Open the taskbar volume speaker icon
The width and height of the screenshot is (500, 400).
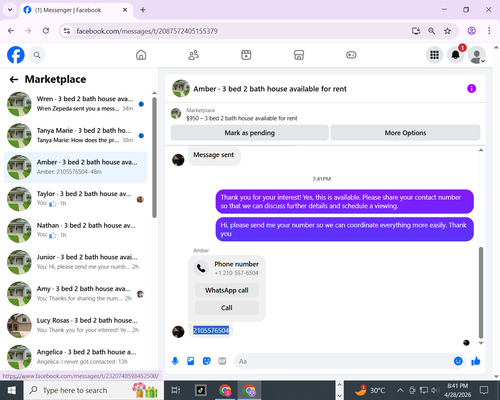(x=435, y=390)
